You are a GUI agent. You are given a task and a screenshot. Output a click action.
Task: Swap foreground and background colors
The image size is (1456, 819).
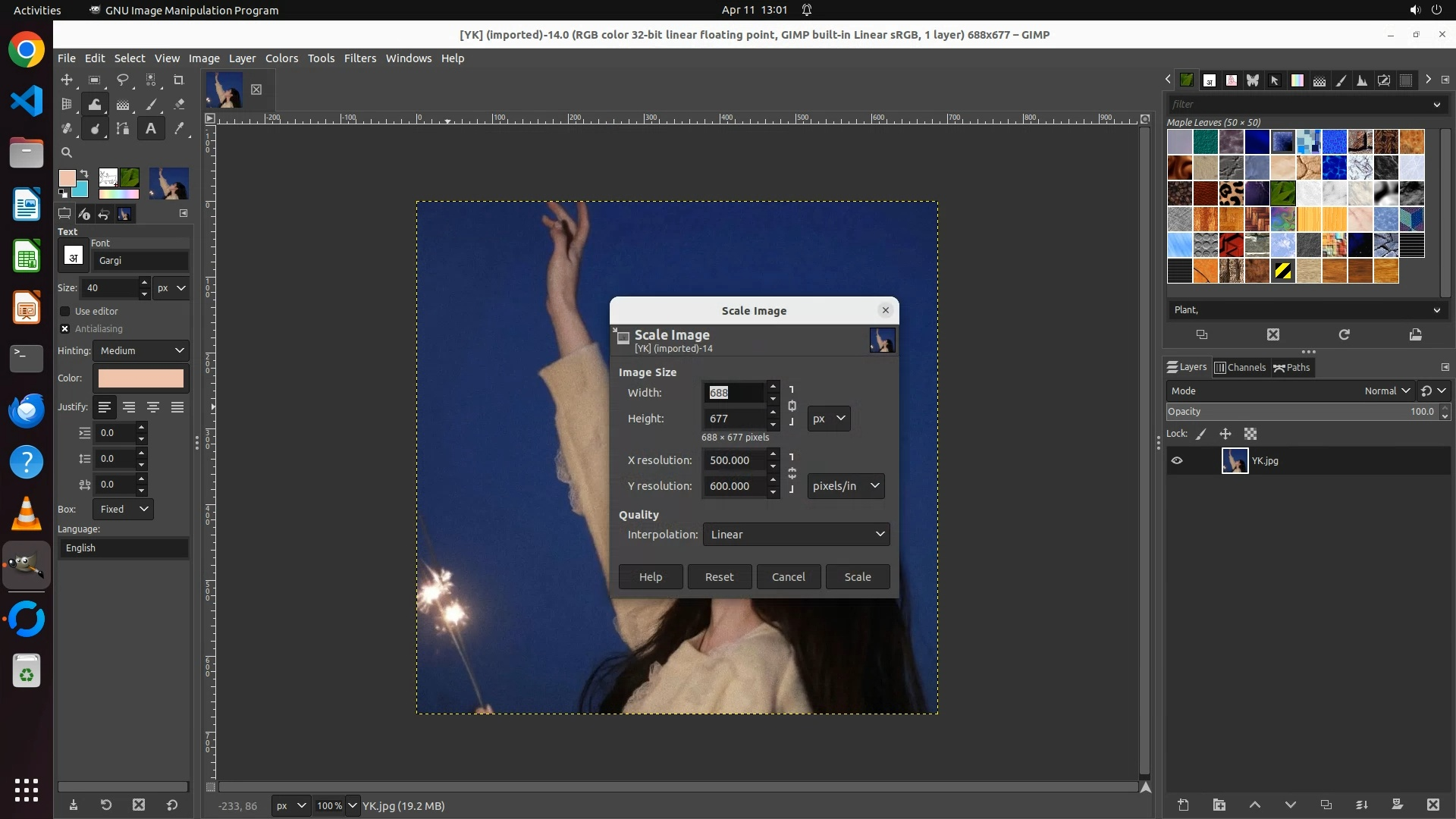pyautogui.click(x=83, y=174)
